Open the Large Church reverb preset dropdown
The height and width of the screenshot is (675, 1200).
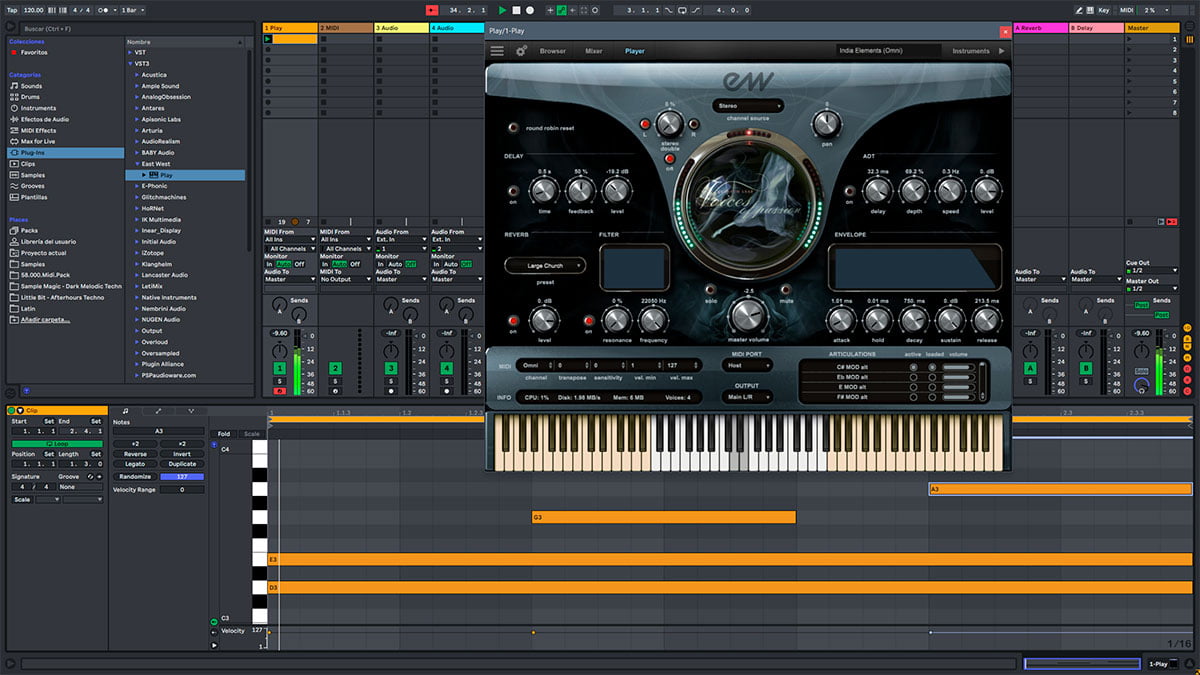pos(545,265)
